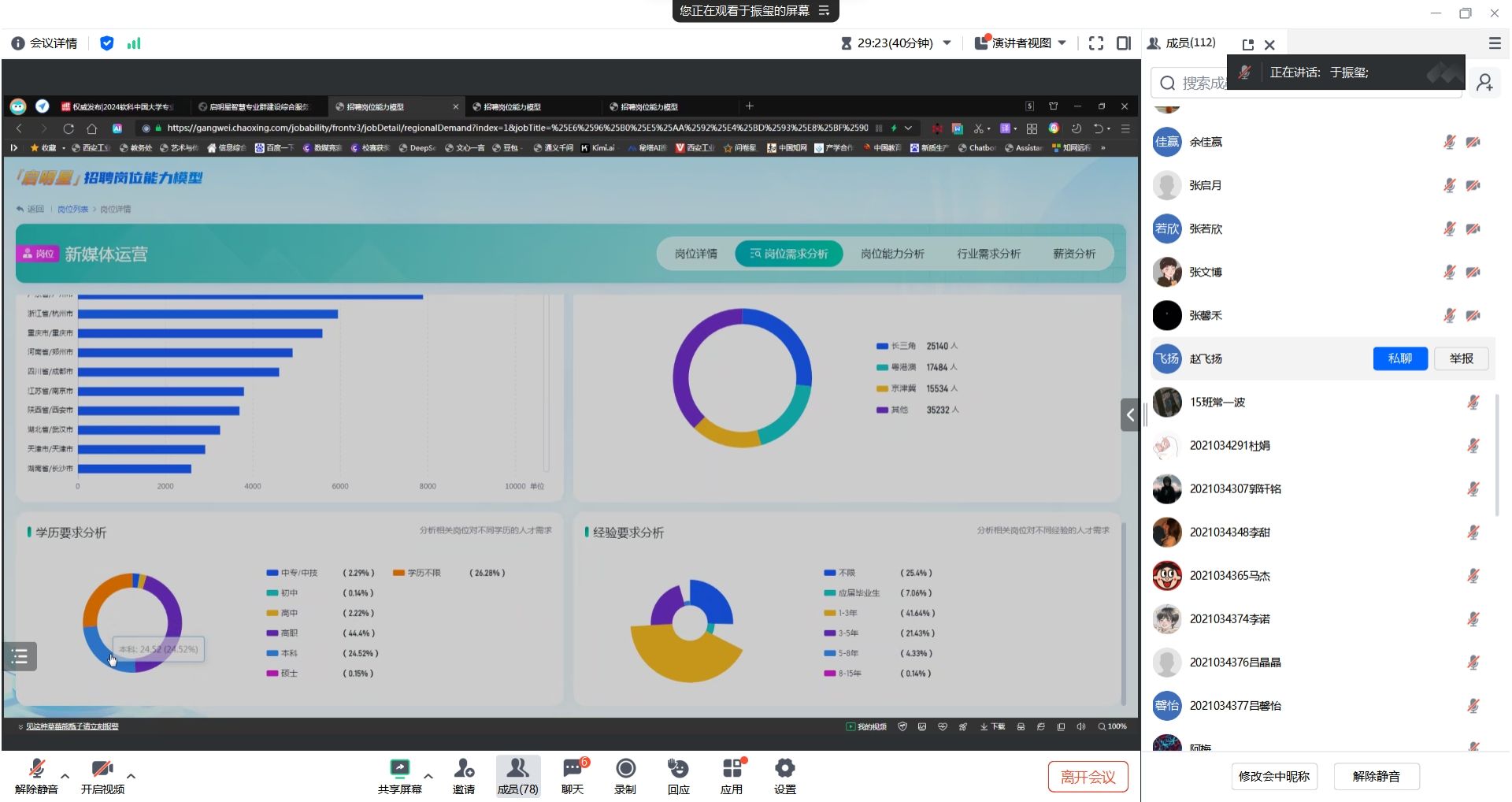Viewport: 1512px width, 802px height.
Task: Toggle the members list panel
Action: [x=517, y=775]
